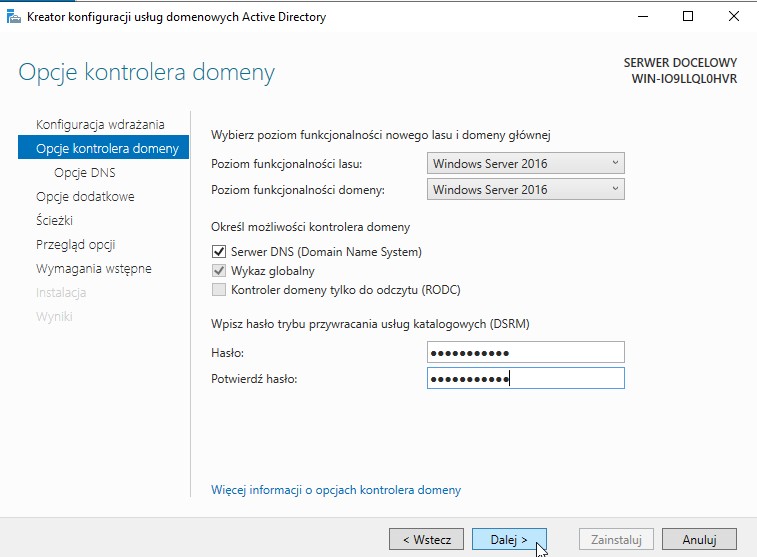
Task: Open the Opcje DNS step
Action: 84,172
